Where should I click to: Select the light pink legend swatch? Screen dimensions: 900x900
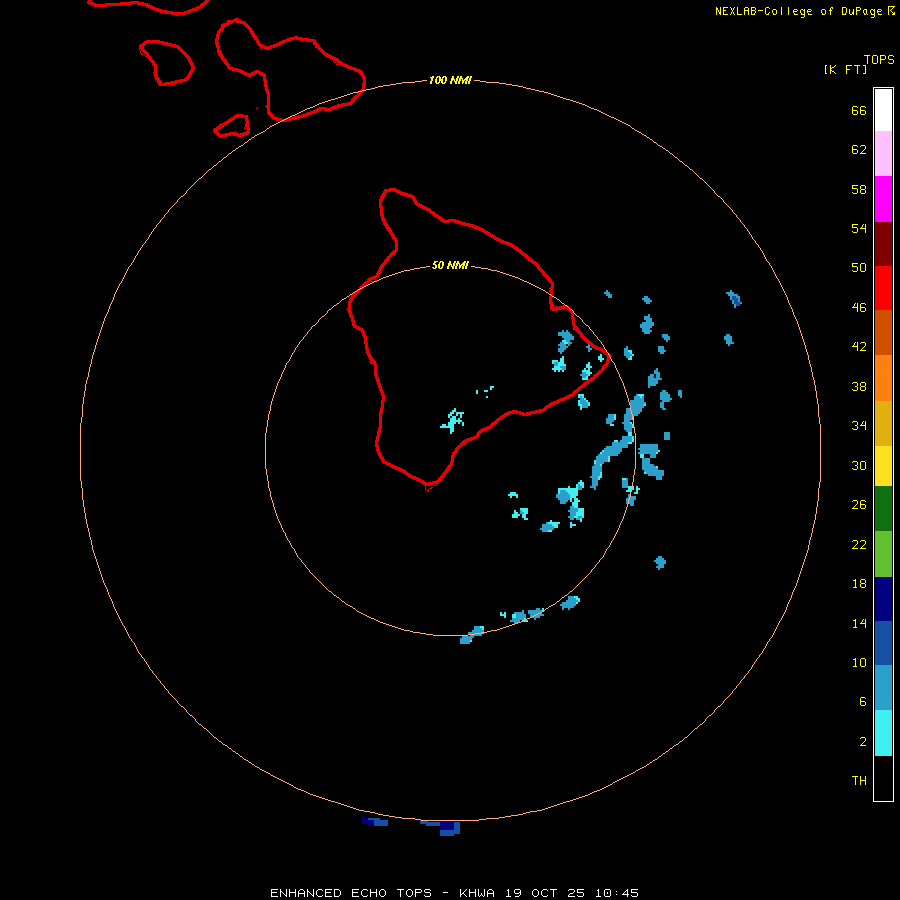(x=883, y=153)
